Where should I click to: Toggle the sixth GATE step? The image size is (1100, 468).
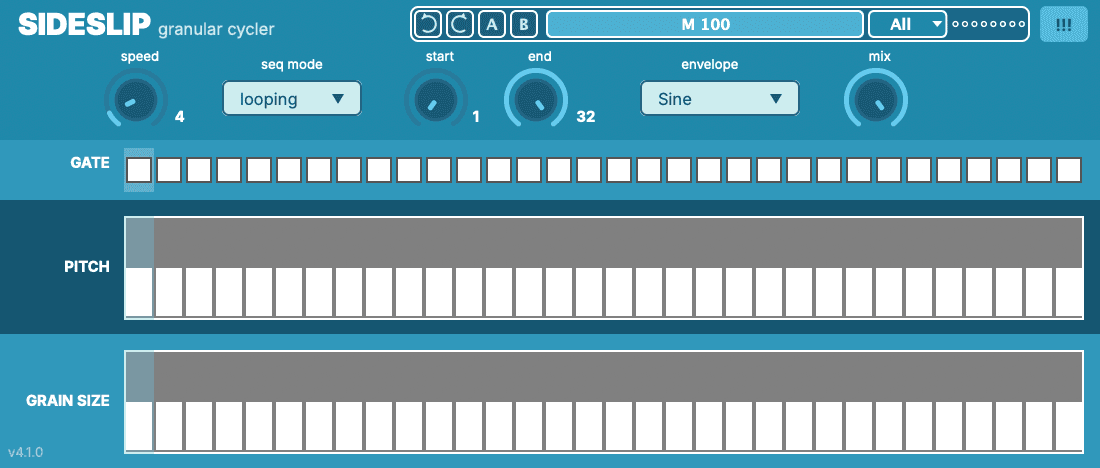tap(289, 170)
